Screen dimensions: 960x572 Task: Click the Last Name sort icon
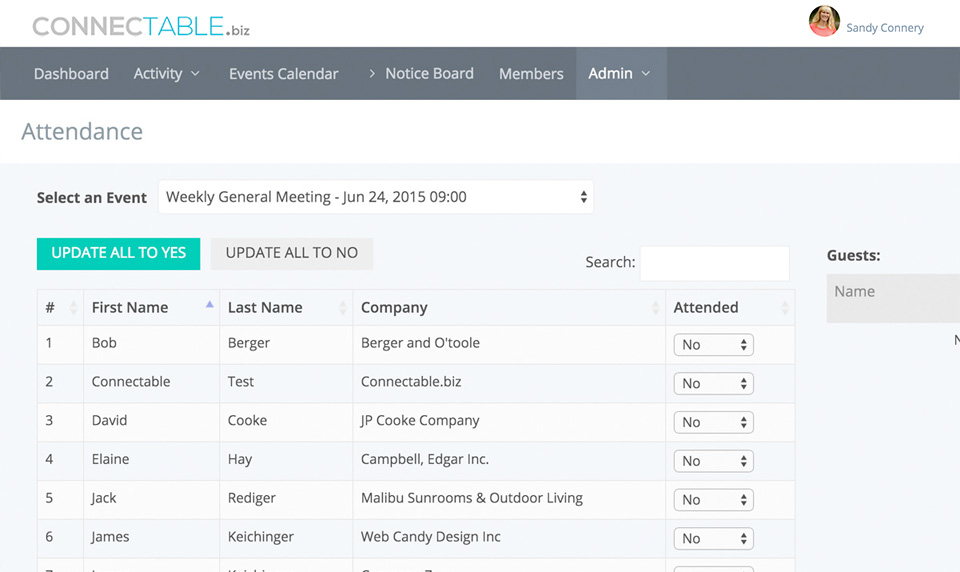click(343, 308)
